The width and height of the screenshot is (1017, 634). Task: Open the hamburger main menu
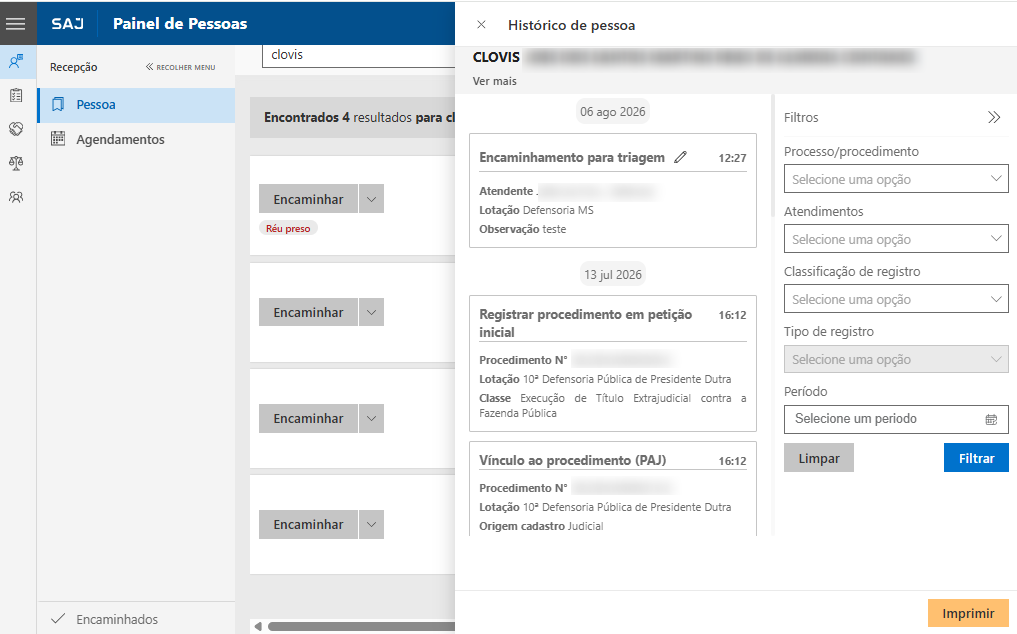16,23
